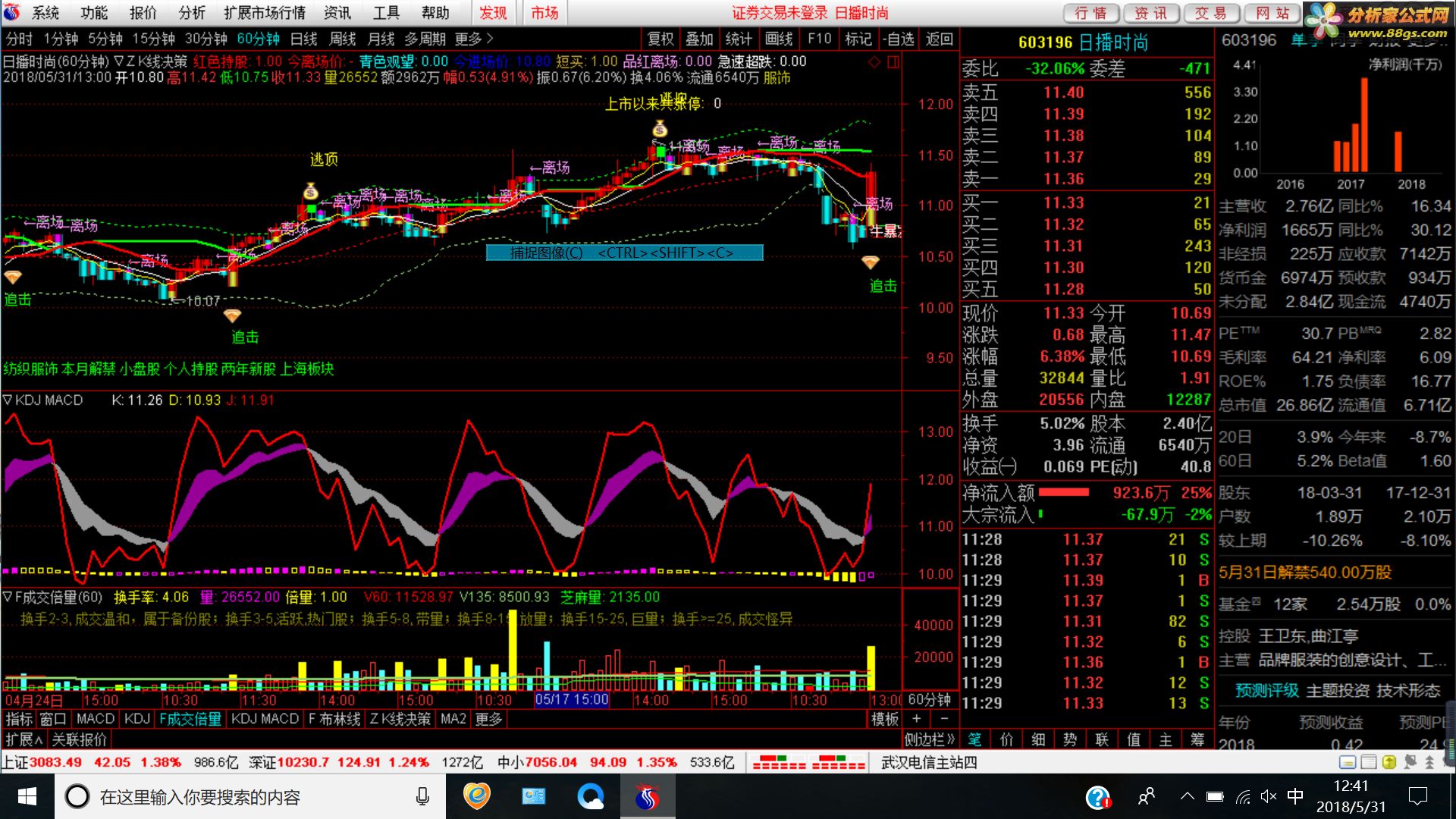
Task: Click the taskbar microphone icon
Action: (422, 797)
